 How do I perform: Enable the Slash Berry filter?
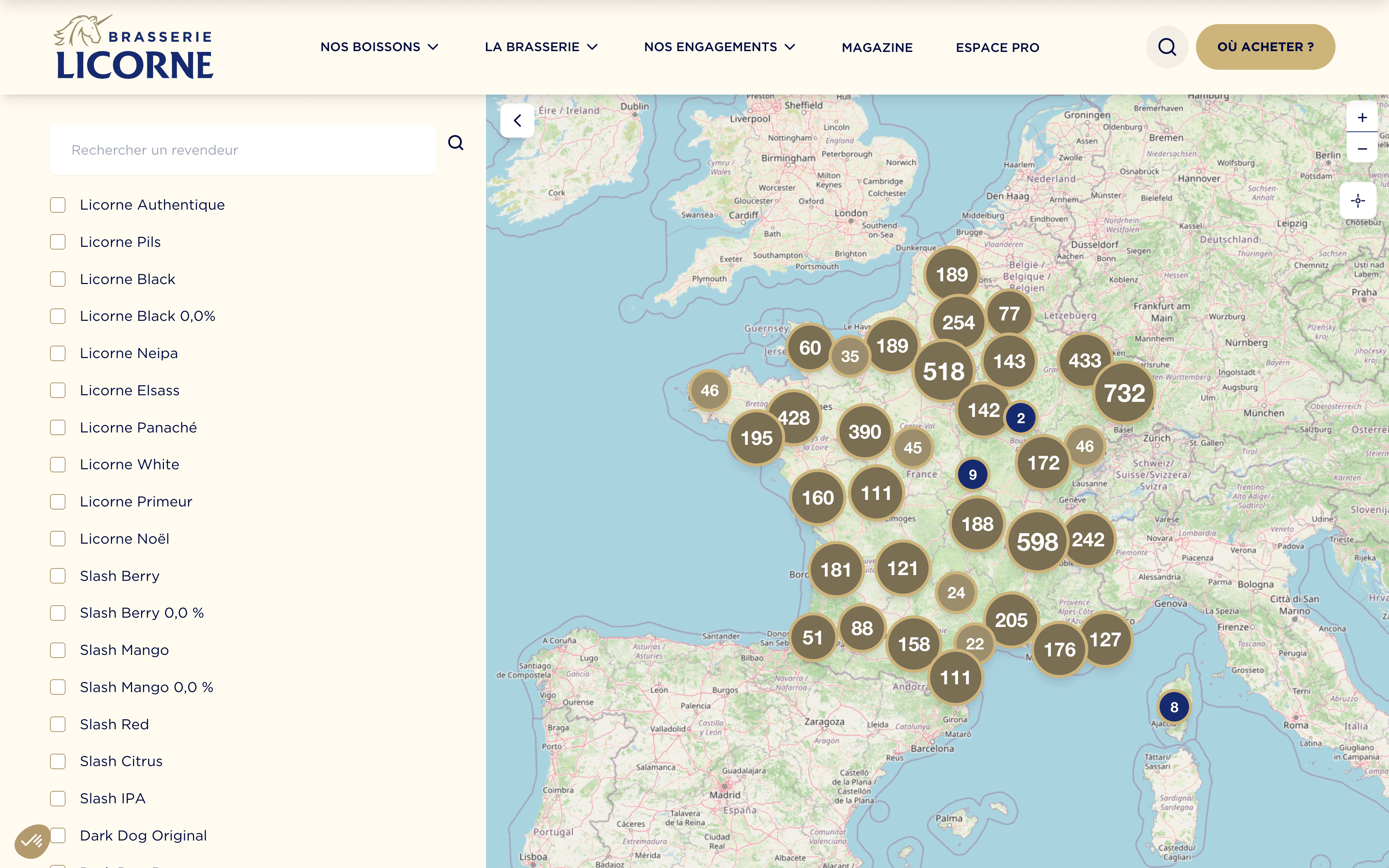[x=57, y=576]
